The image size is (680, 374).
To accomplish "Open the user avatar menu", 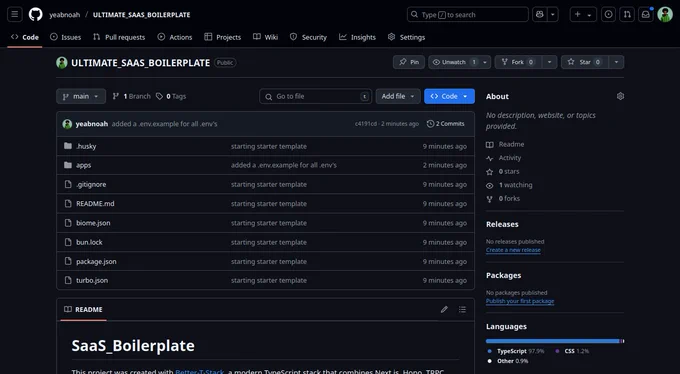I will [665, 14].
